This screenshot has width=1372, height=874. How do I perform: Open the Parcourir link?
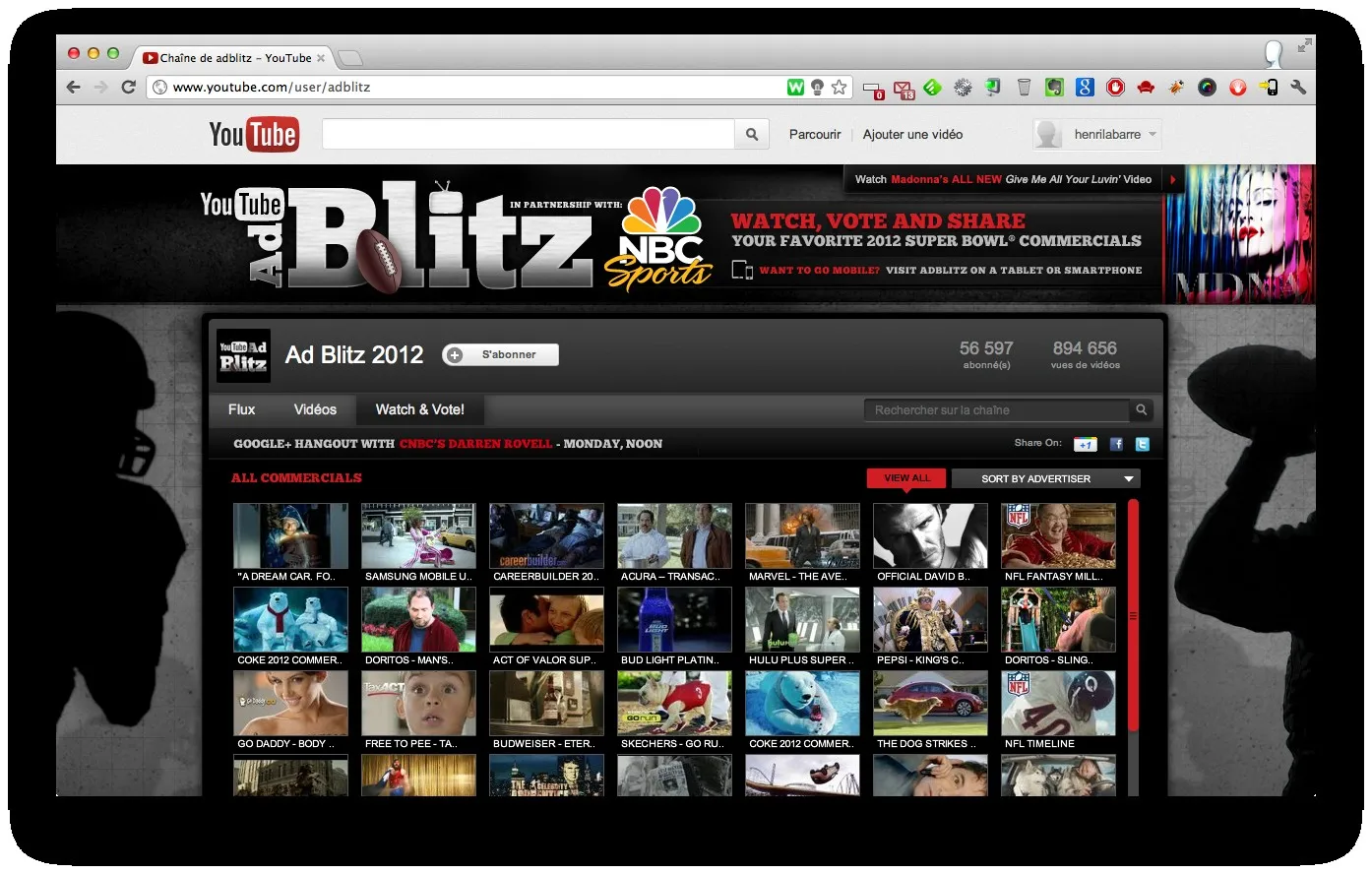[815, 135]
